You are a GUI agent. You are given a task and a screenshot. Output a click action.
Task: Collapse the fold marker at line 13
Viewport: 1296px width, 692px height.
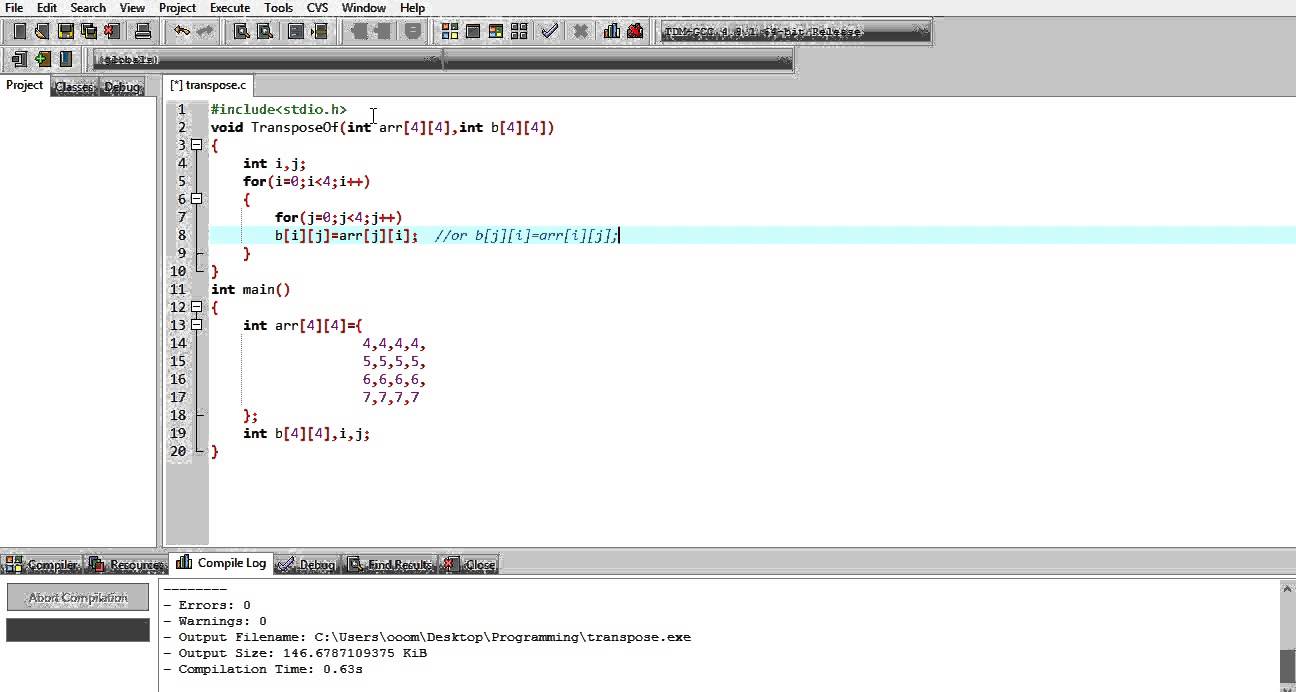click(197, 325)
